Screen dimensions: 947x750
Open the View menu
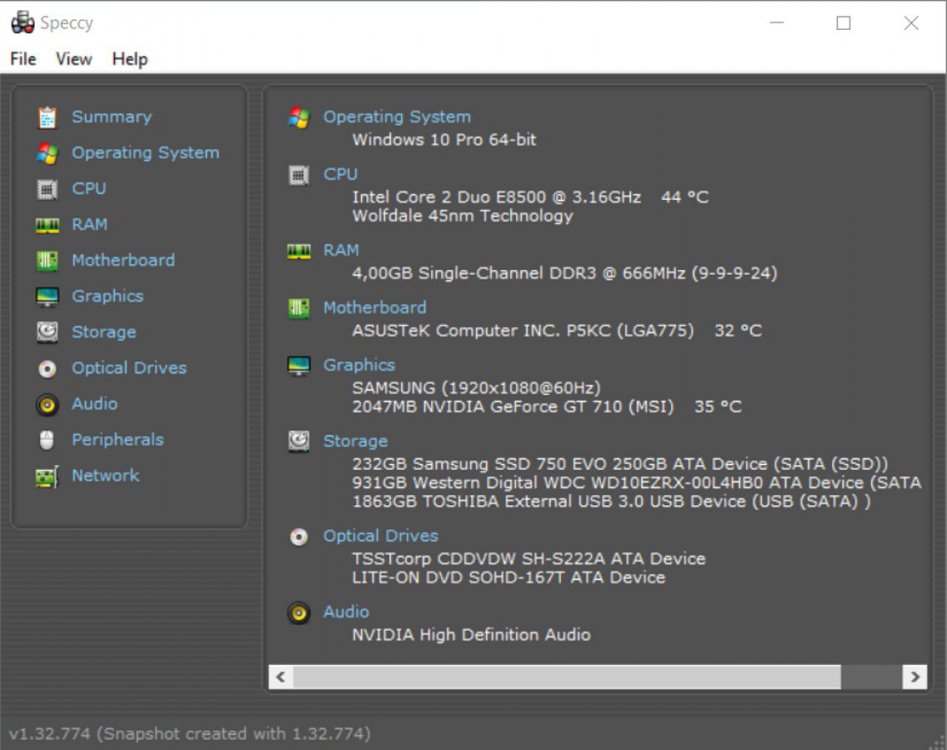click(72, 59)
